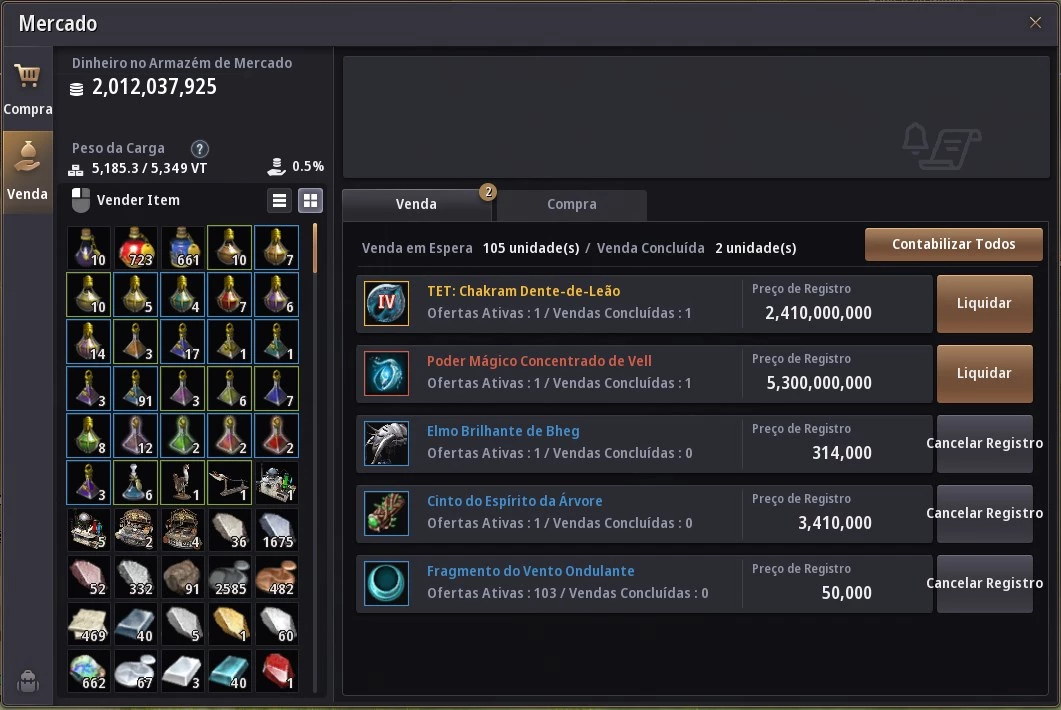Liquidar the Poder Mágico Concentrado de Vell sale

(x=985, y=374)
